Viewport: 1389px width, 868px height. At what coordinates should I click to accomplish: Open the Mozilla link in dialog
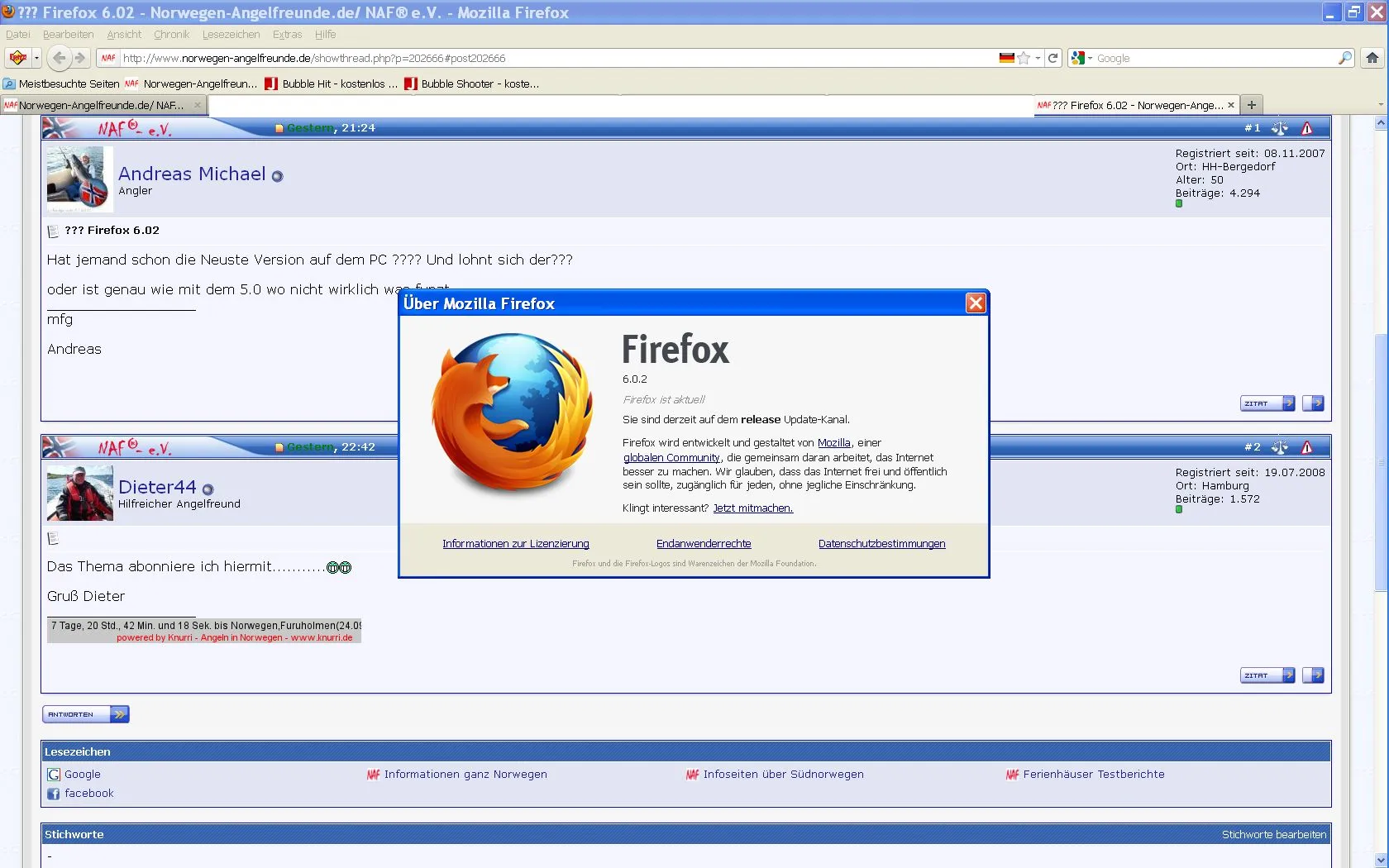[x=833, y=443]
